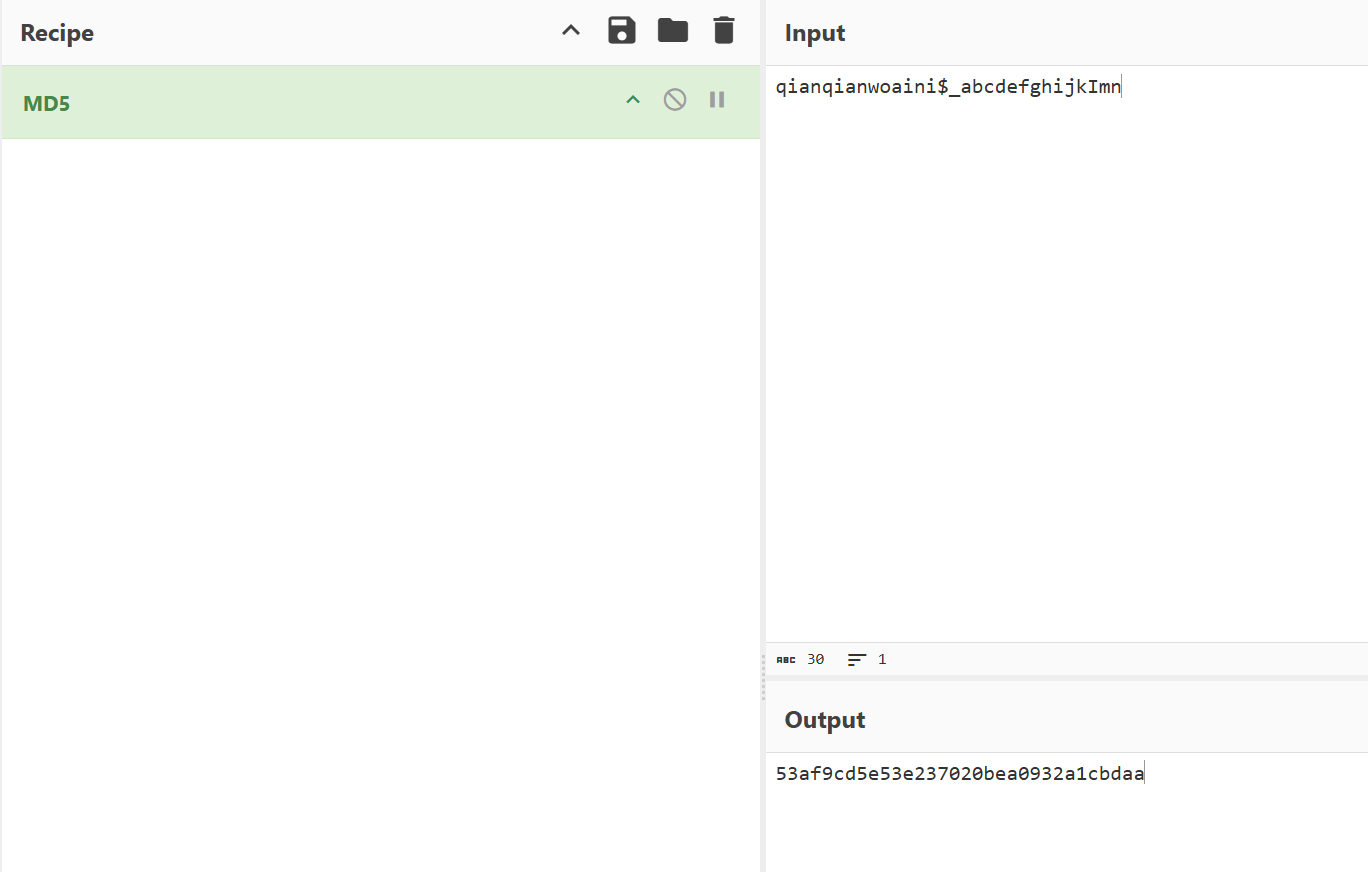Save the recipe with the floppy disk icon

(622, 31)
